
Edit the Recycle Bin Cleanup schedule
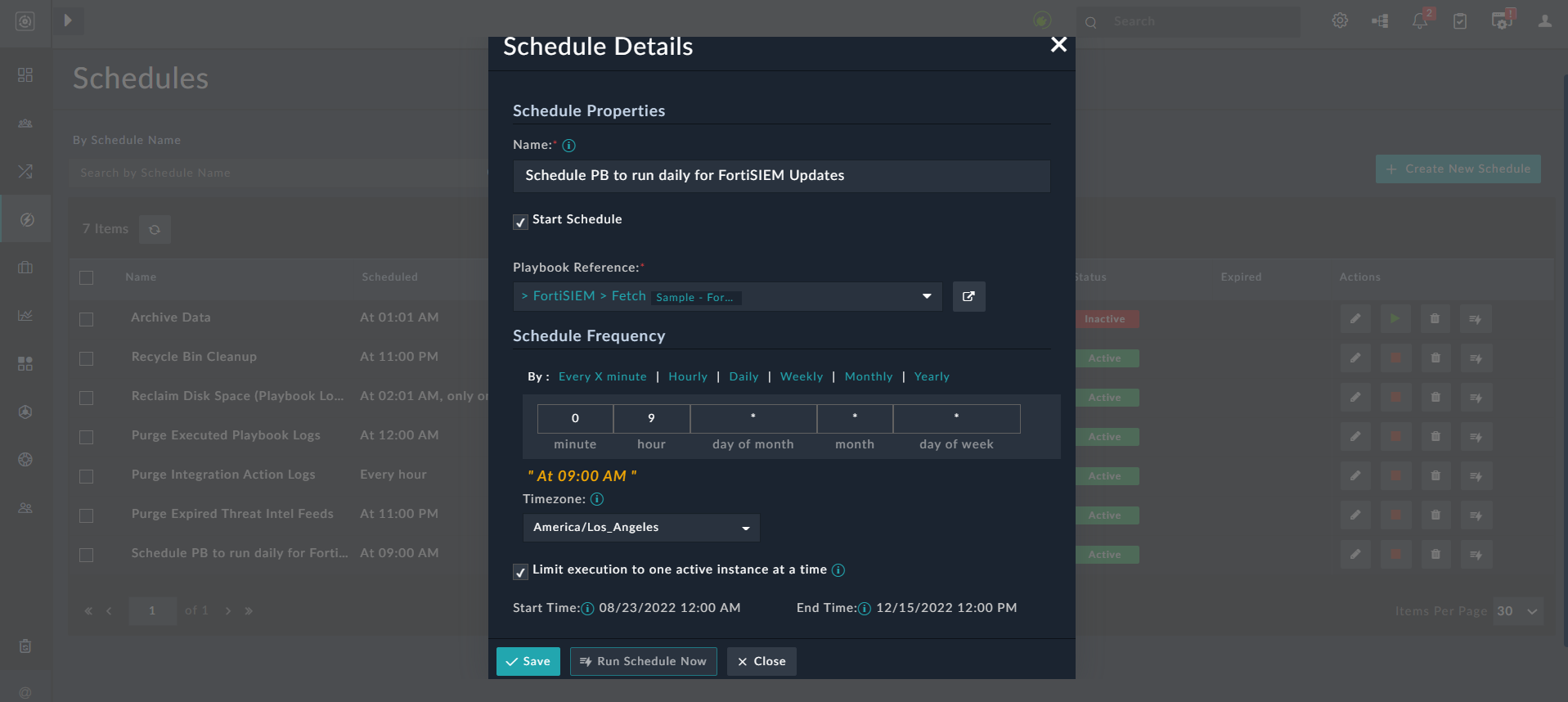[1355, 358]
